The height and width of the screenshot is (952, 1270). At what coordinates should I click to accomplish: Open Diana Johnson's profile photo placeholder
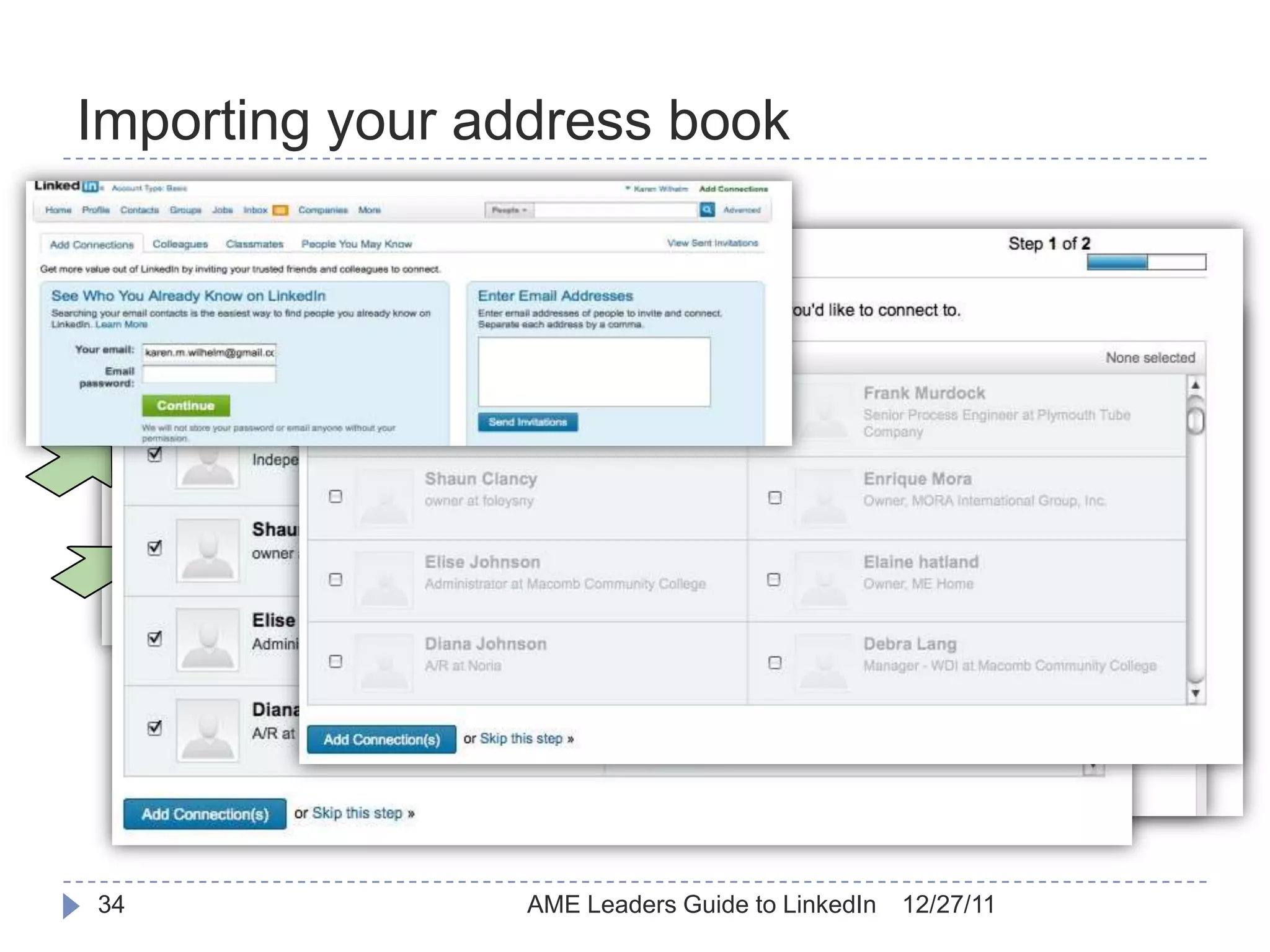pyautogui.click(x=384, y=662)
